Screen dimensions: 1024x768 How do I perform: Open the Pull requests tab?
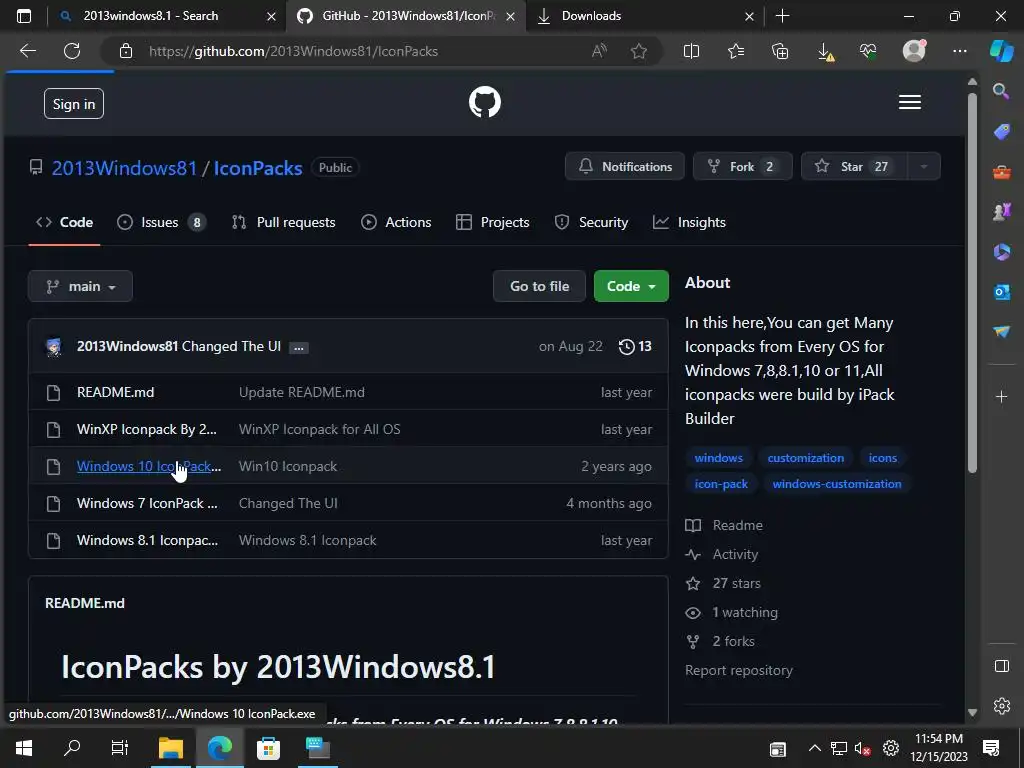tap(283, 222)
